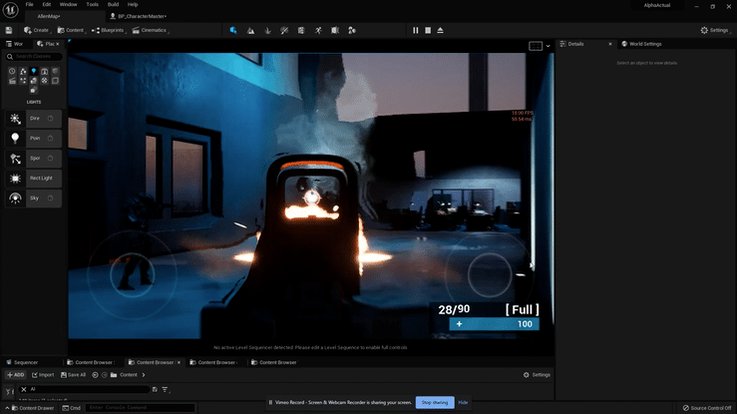Viewport: 737px width, 414px height.
Task: Eject from the player controller
Action: coord(440,30)
